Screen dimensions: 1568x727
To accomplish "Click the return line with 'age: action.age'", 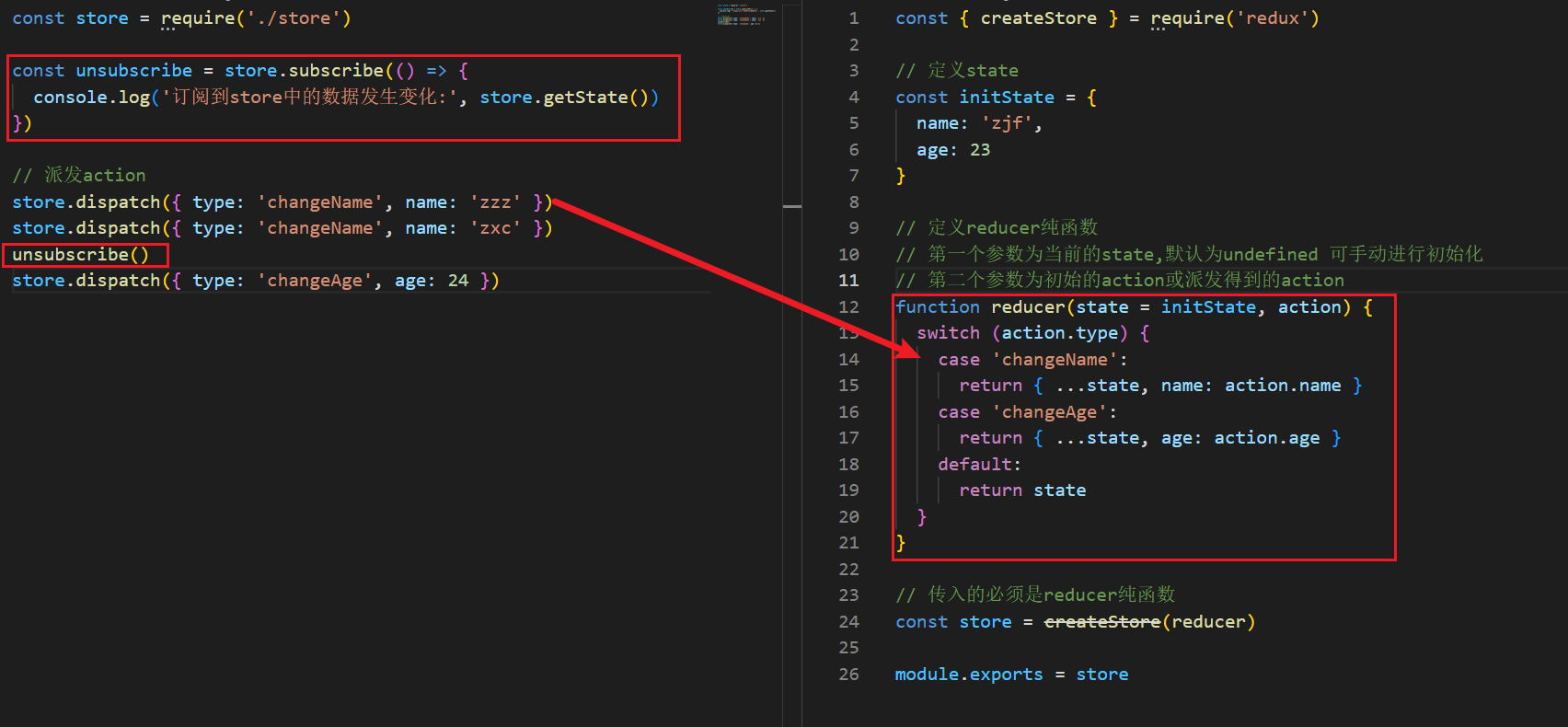I will pyautogui.click(x=1150, y=438).
